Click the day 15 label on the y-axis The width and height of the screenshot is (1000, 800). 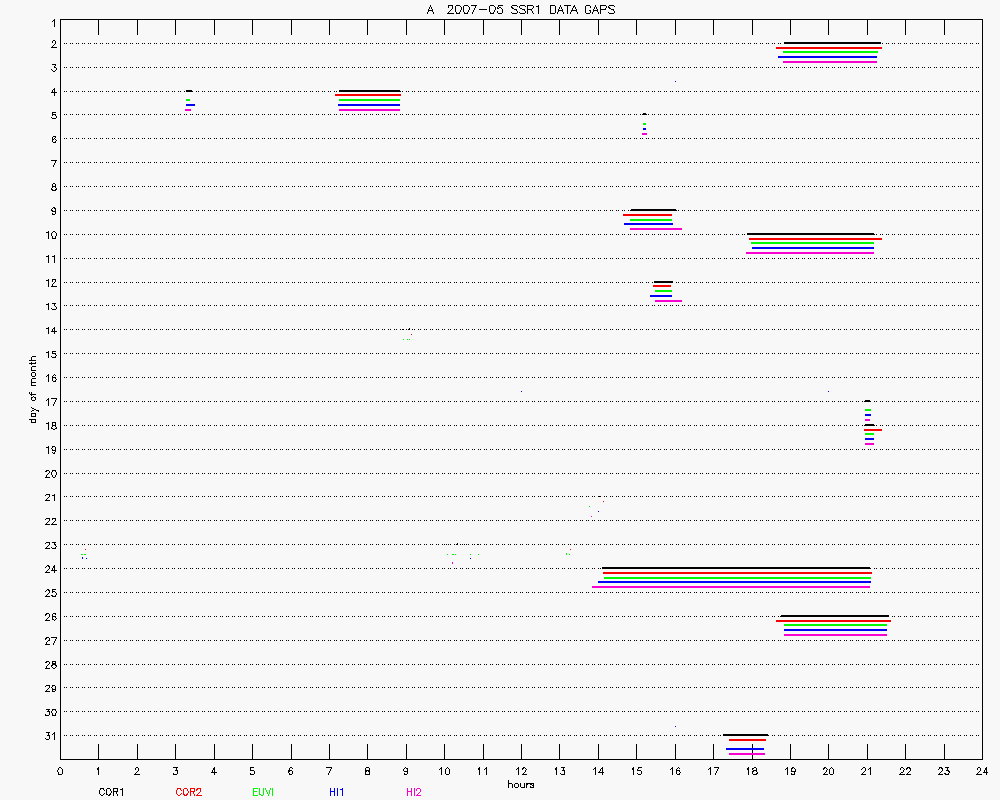point(49,354)
